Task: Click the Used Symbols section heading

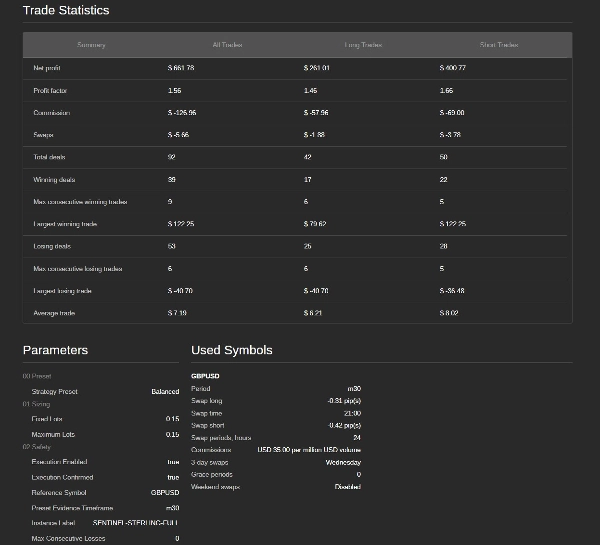Action: point(232,350)
